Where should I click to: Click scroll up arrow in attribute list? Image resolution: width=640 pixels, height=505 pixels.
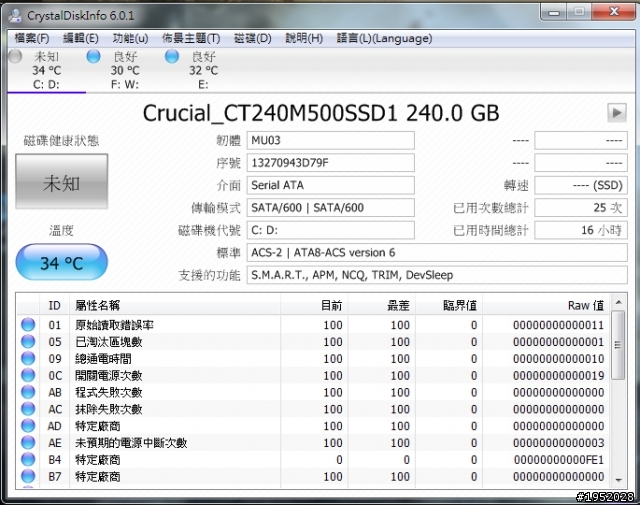click(618, 302)
